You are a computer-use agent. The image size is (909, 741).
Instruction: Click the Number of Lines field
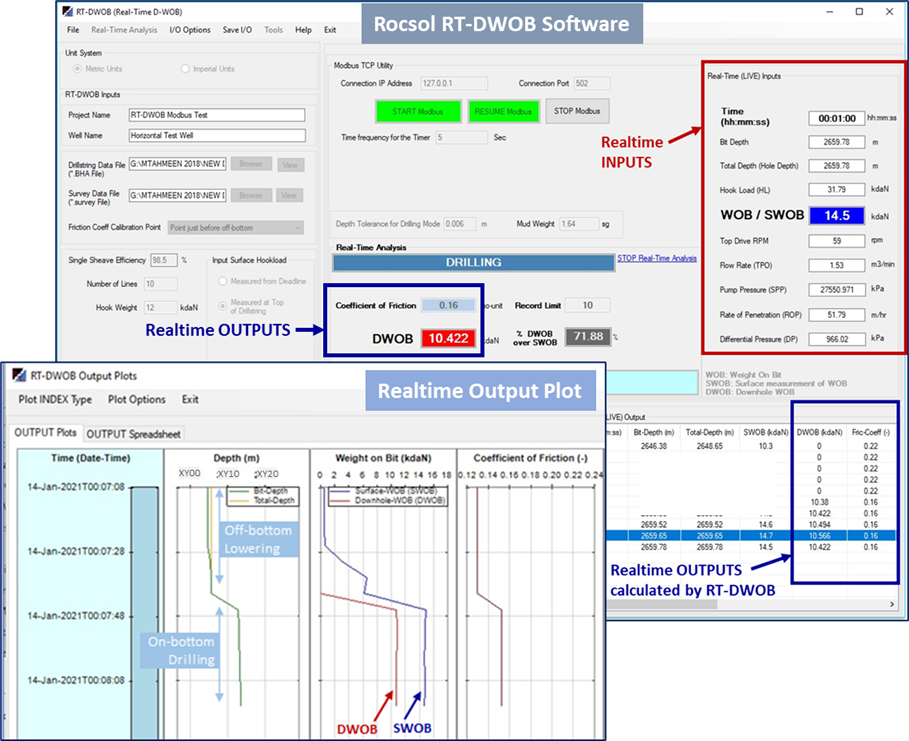161,284
